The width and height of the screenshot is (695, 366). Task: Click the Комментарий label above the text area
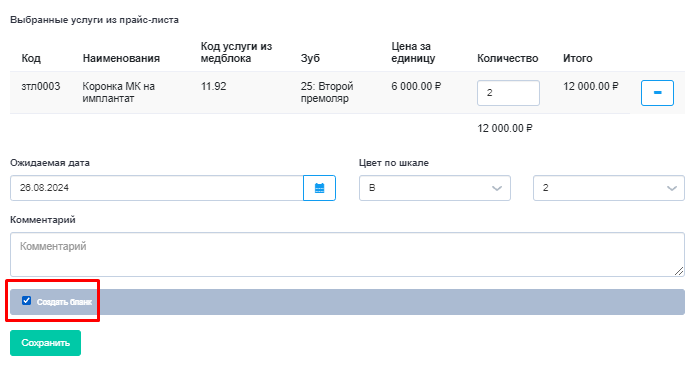coord(43,220)
